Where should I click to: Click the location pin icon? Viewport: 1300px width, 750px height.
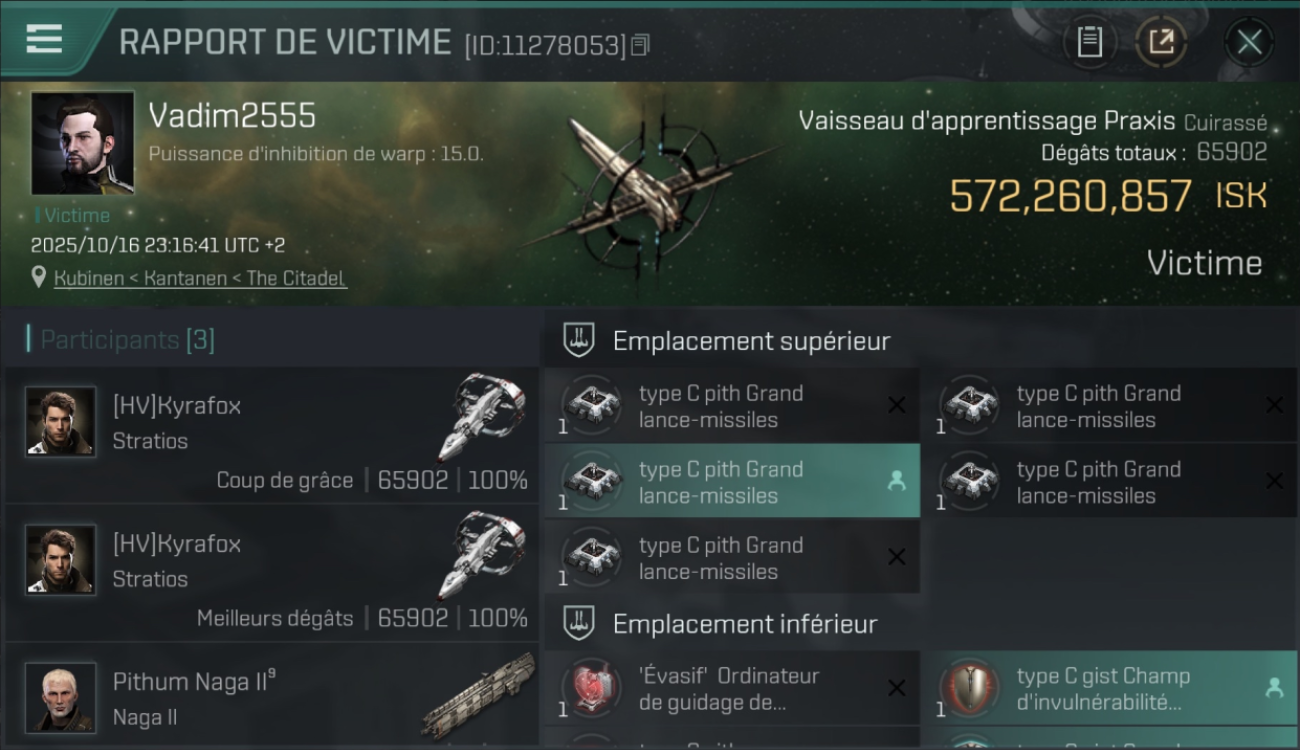[39, 277]
